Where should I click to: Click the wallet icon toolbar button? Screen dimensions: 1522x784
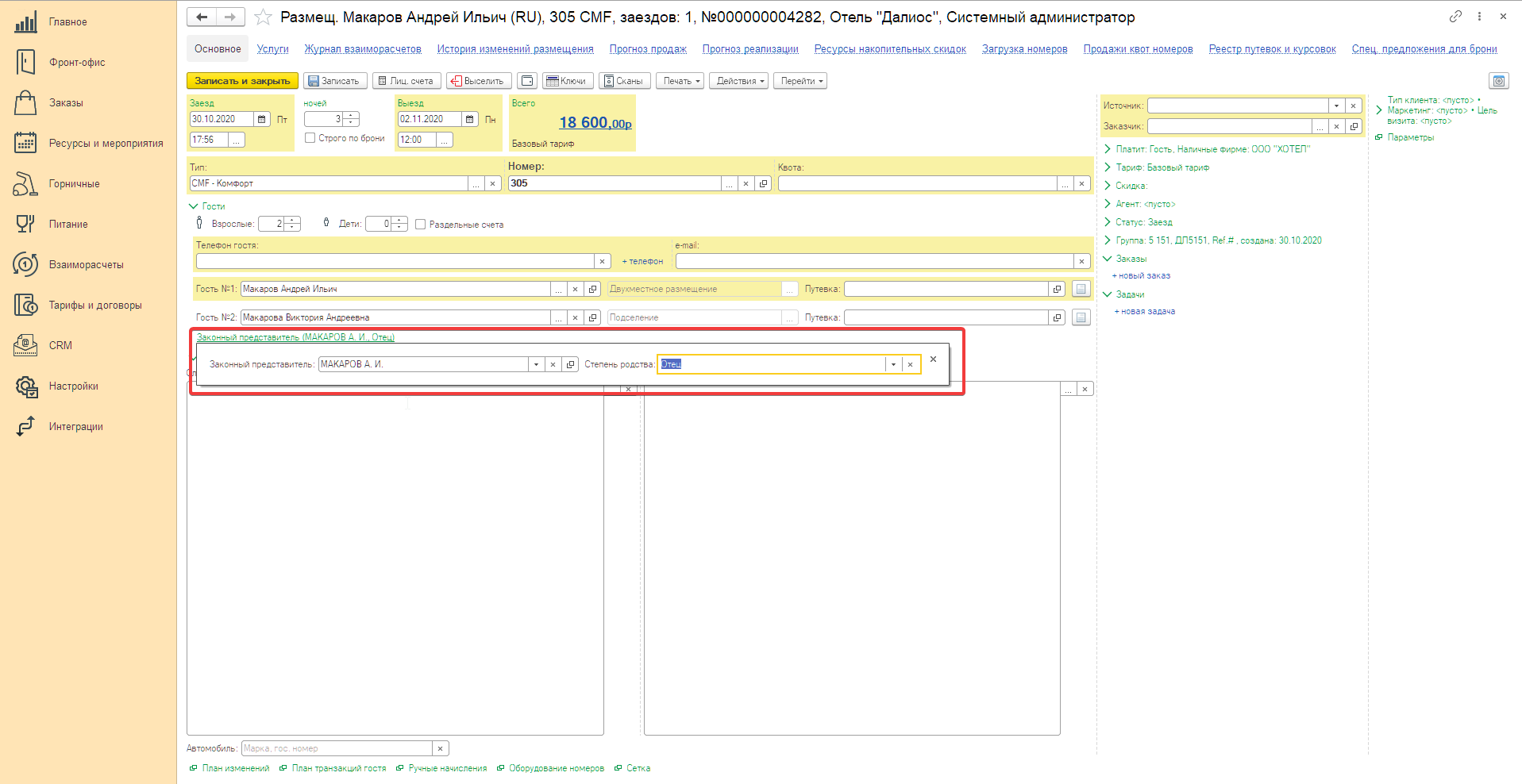click(x=527, y=81)
